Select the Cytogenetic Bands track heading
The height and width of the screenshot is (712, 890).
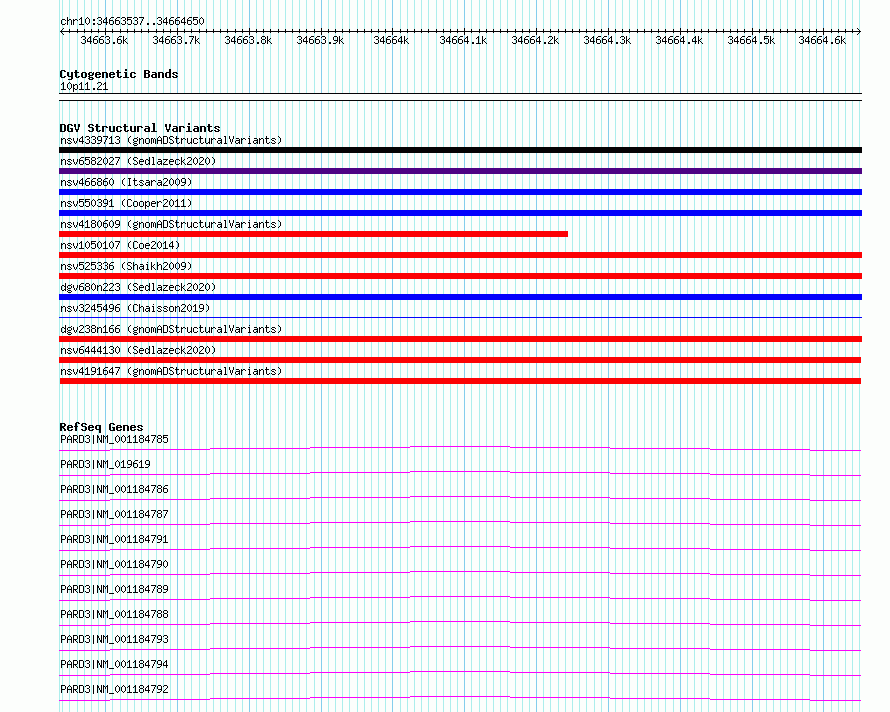point(119,74)
